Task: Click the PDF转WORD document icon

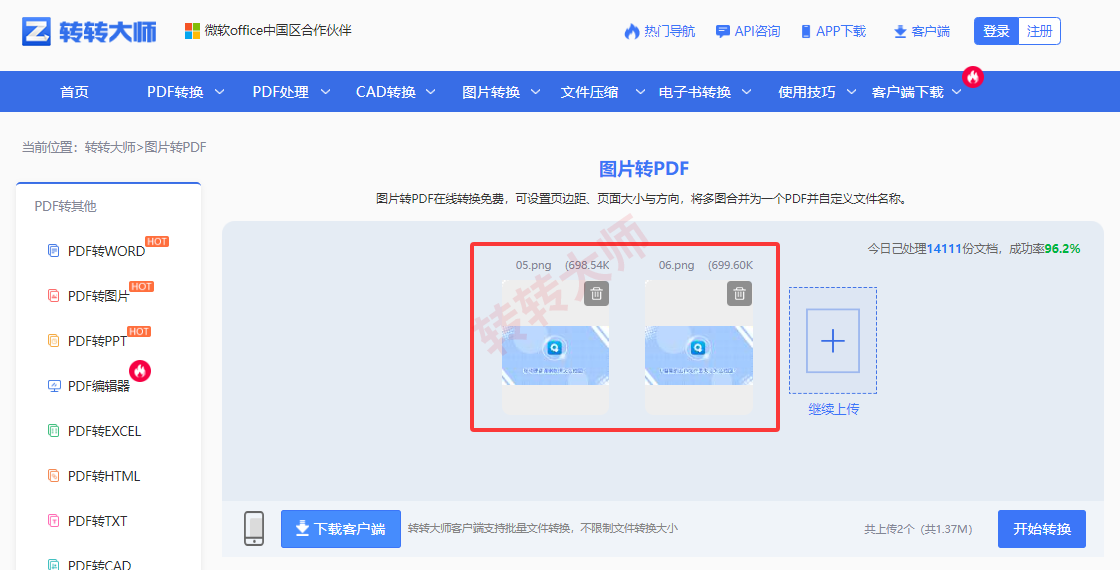Action: click(x=54, y=251)
